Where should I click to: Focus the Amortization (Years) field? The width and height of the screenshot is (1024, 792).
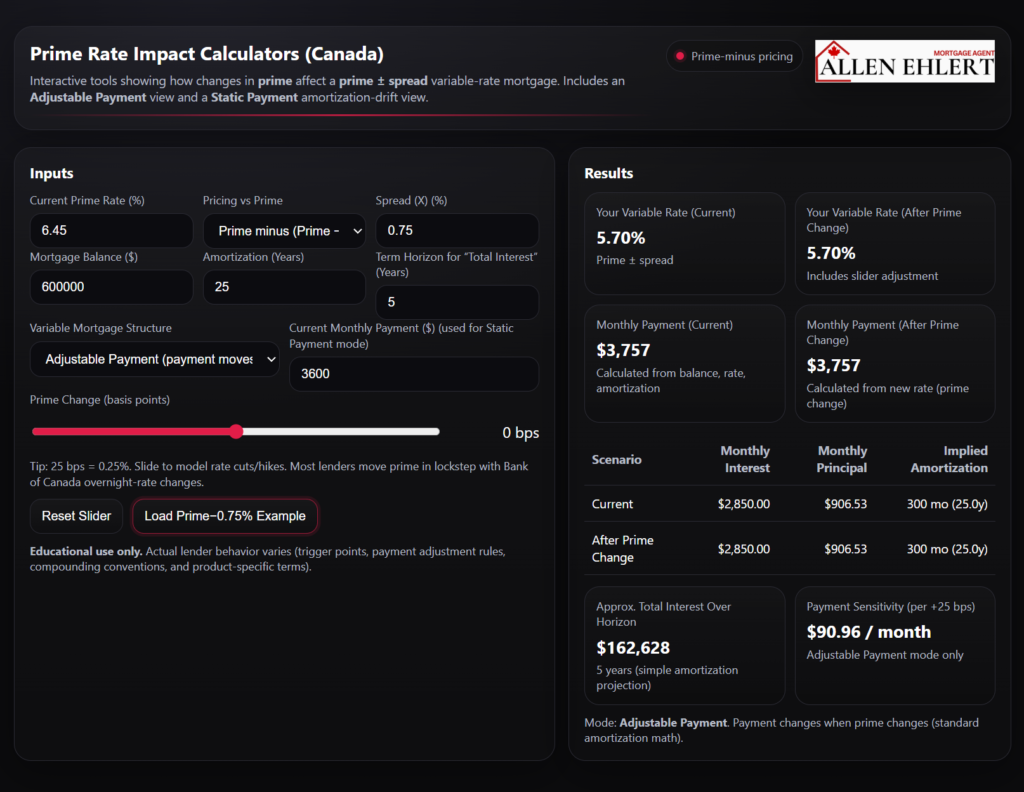pyautogui.click(x=284, y=287)
